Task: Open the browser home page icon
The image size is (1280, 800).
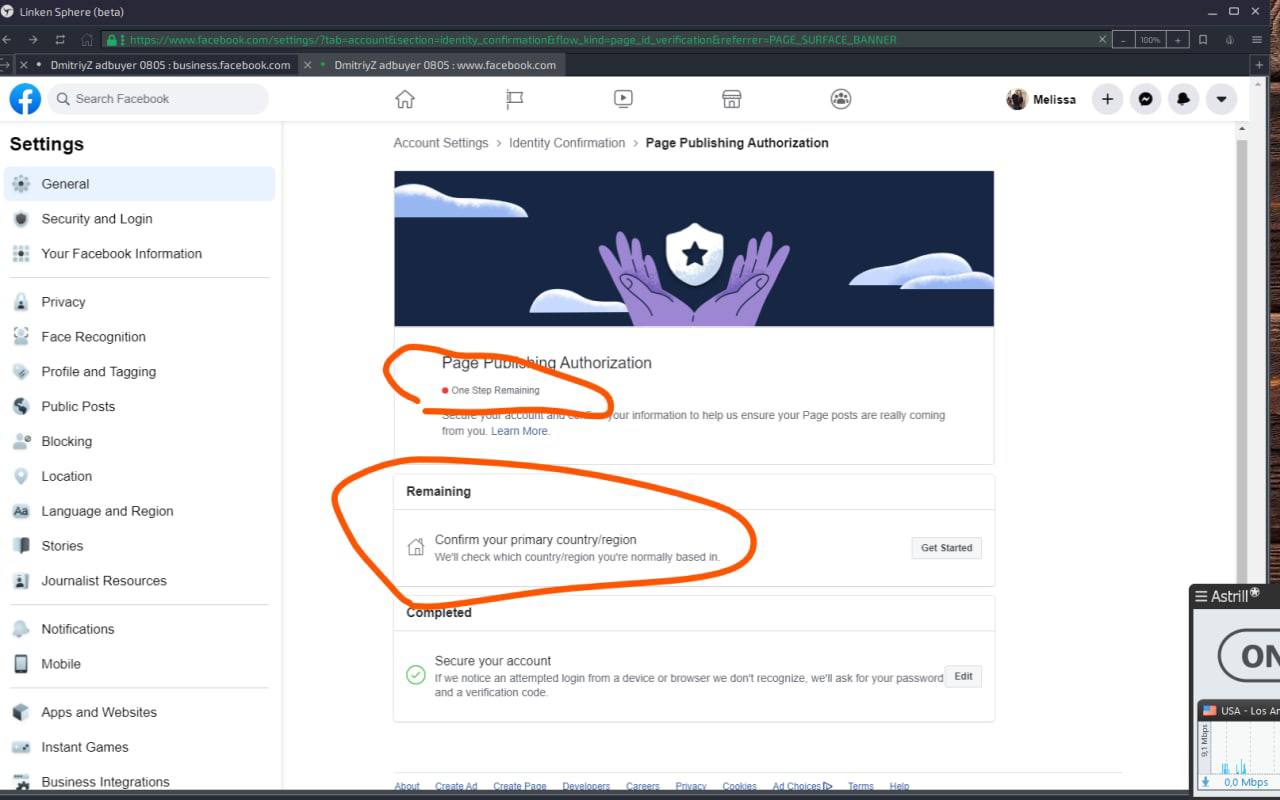Action: tap(87, 40)
